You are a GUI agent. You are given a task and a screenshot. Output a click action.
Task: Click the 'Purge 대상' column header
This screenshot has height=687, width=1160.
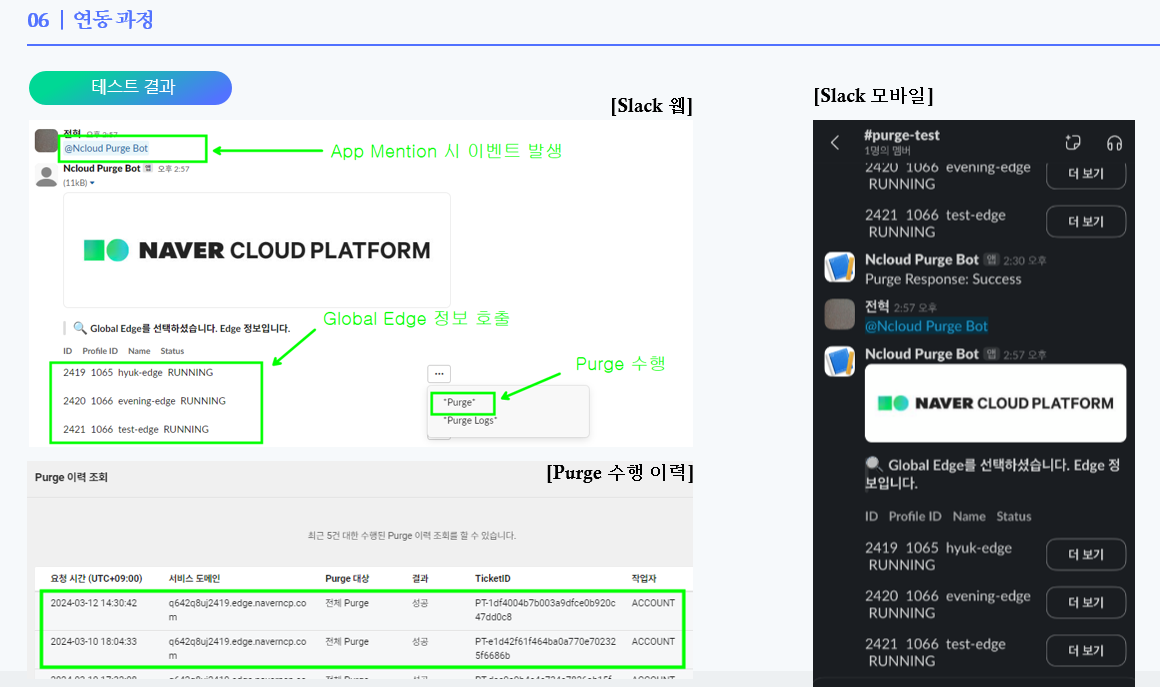pyautogui.click(x=347, y=578)
